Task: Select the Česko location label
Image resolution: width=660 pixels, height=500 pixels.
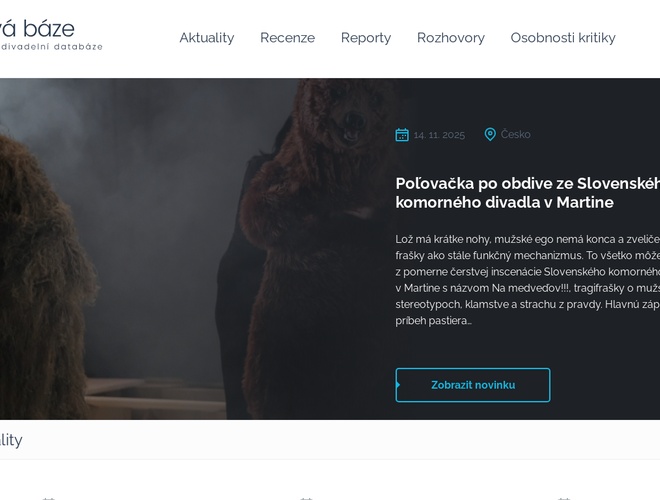Action: coord(516,134)
